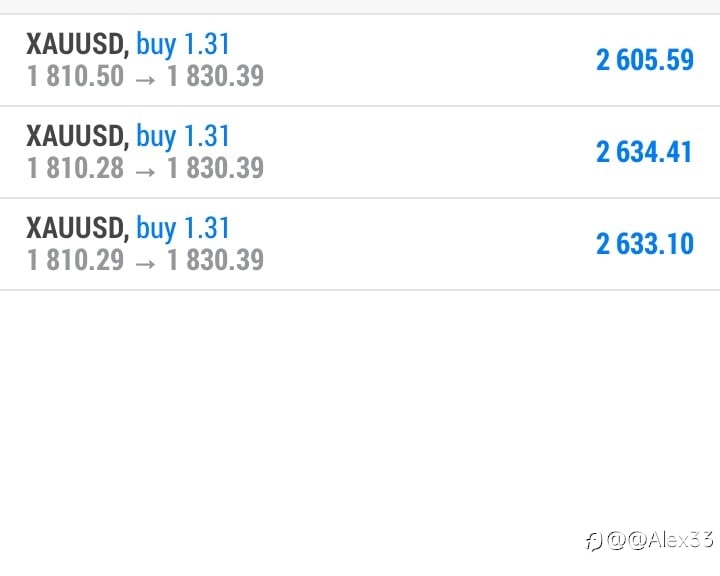Image resolution: width=720 pixels, height=576 pixels.
Task: Click the arrow in the 1 810.28 trade row
Action: [x=145, y=172]
